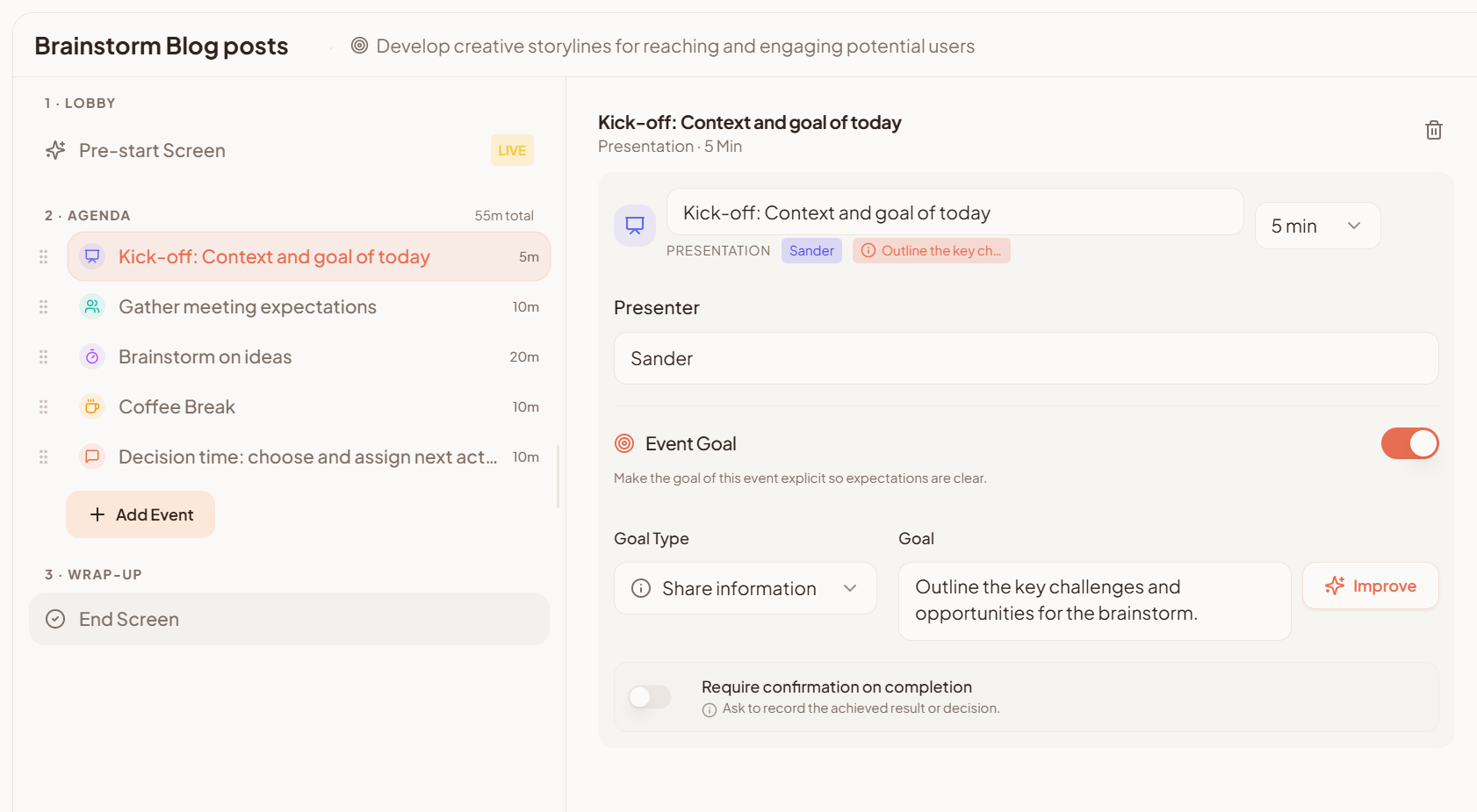Image resolution: width=1477 pixels, height=812 pixels.
Task: Open the trash icon to delete the event
Action: coord(1434,129)
